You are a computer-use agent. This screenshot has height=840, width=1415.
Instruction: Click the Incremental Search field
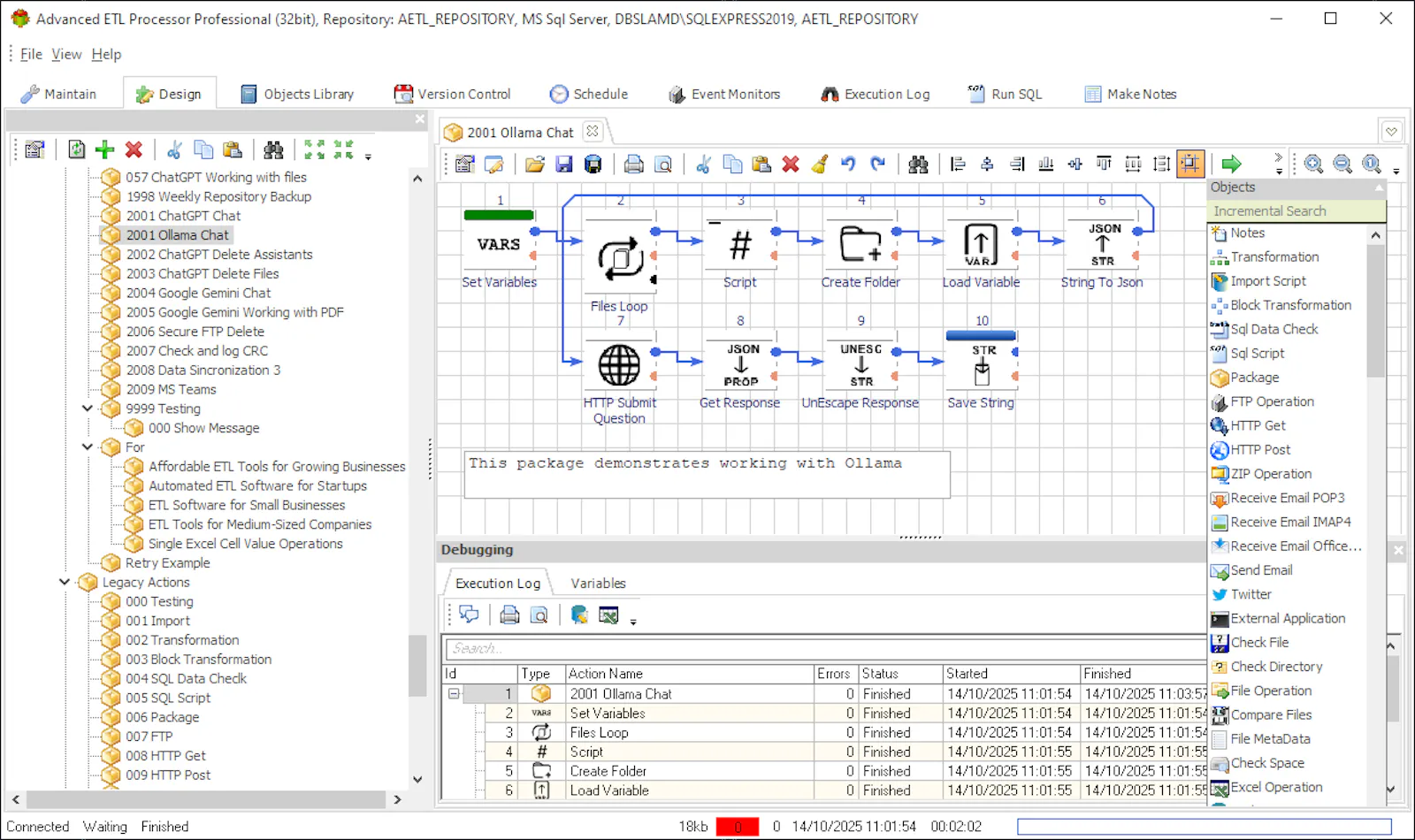point(1296,211)
